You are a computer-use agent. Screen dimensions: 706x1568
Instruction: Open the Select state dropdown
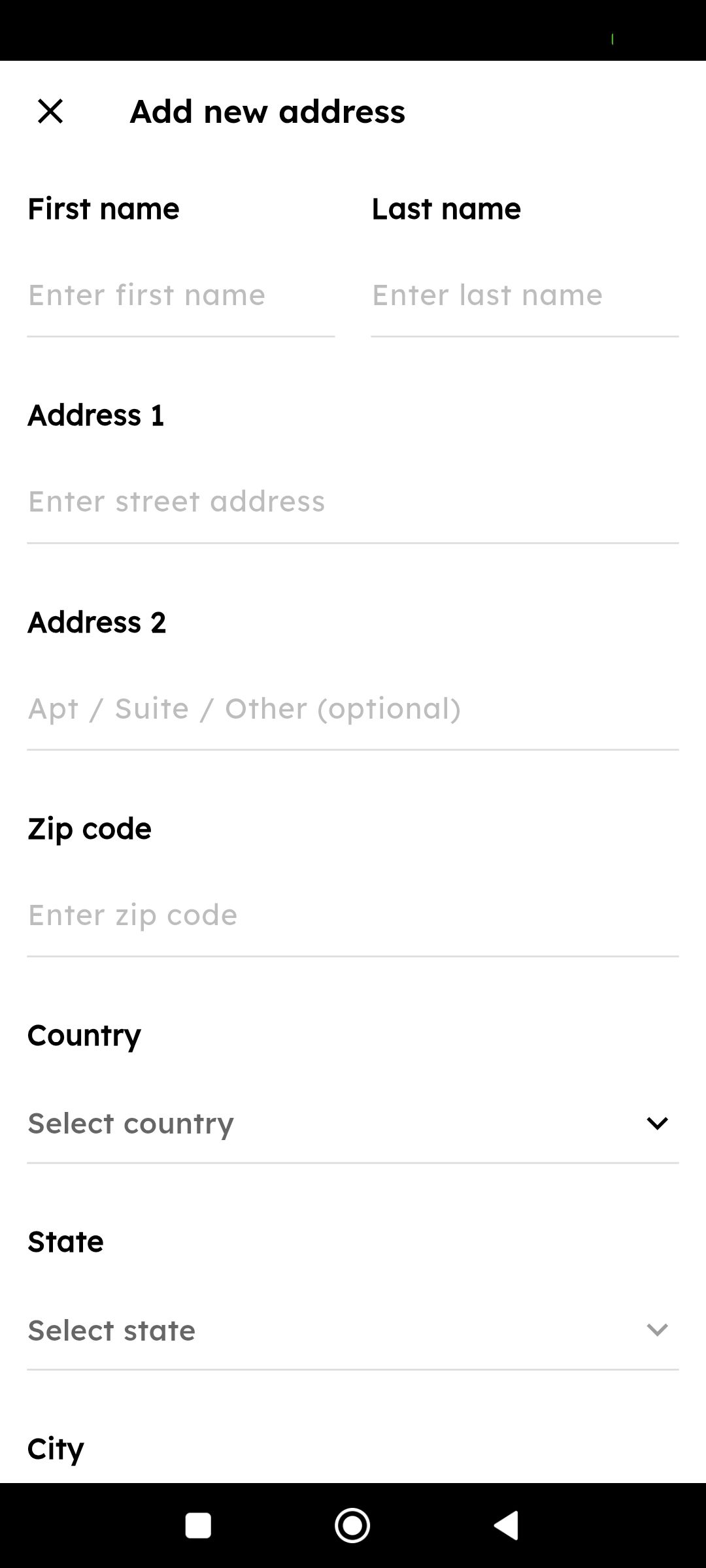pyautogui.click(x=327, y=1330)
